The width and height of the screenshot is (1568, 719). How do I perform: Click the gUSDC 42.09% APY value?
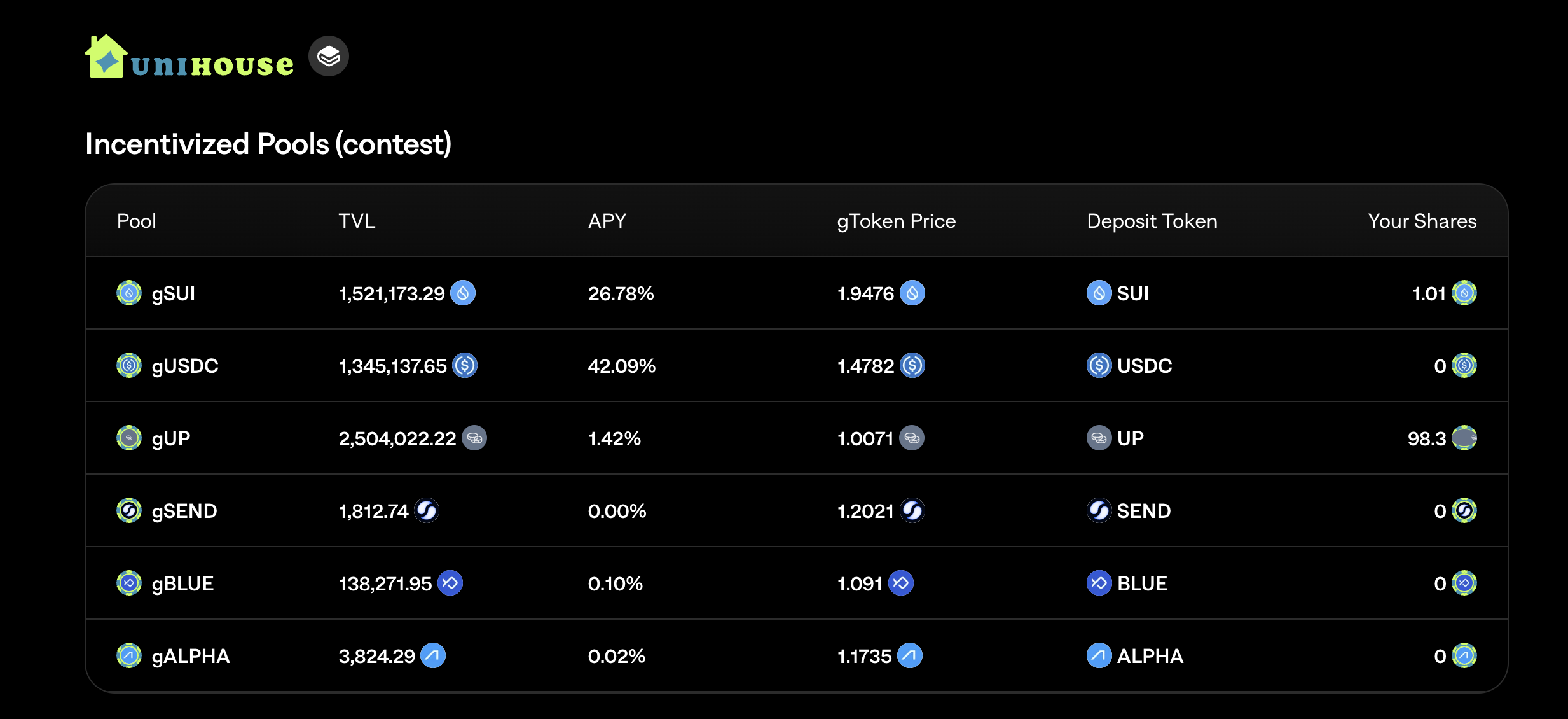click(621, 366)
